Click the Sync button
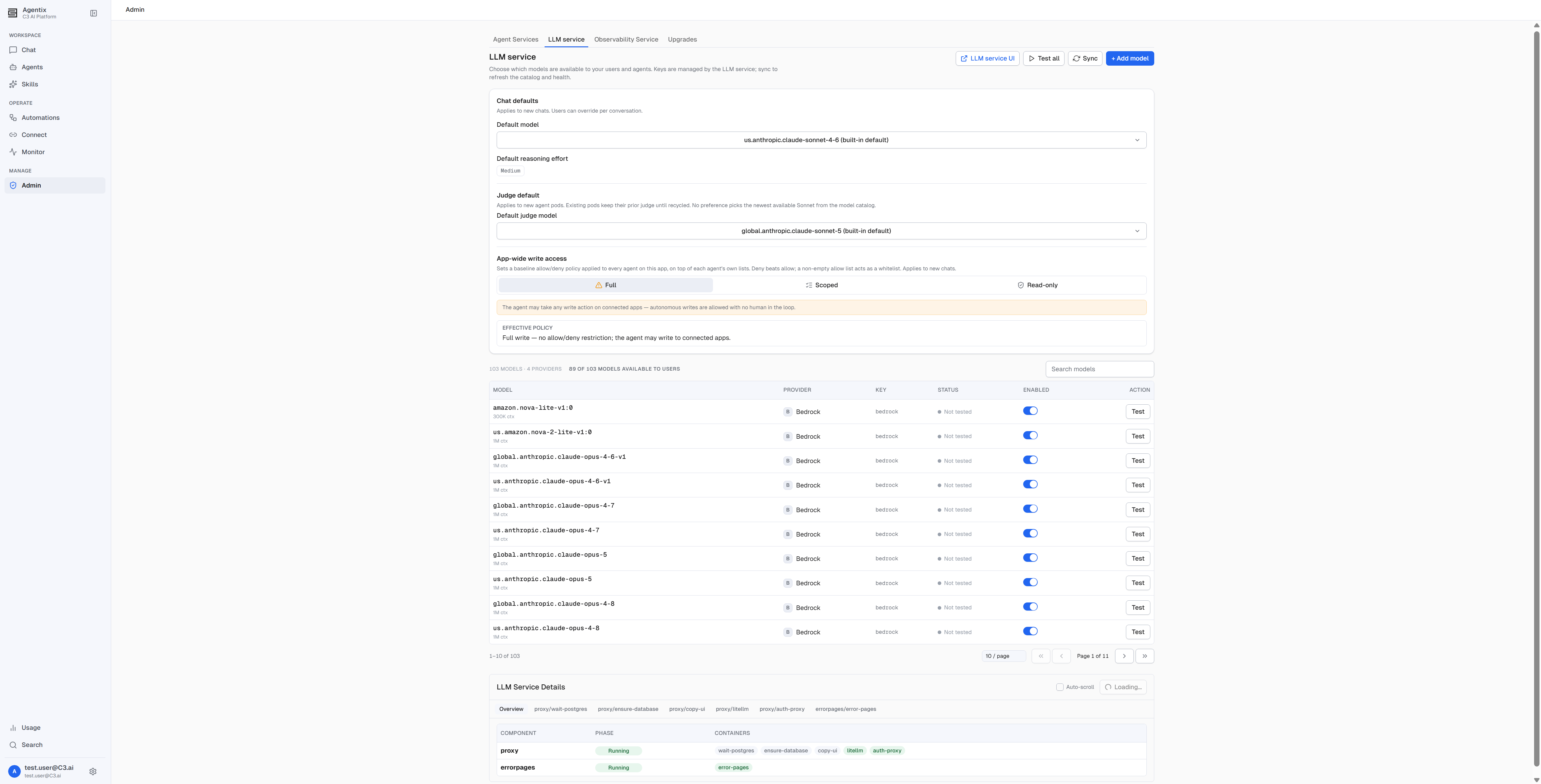The width and height of the screenshot is (1541, 784). click(x=1085, y=59)
